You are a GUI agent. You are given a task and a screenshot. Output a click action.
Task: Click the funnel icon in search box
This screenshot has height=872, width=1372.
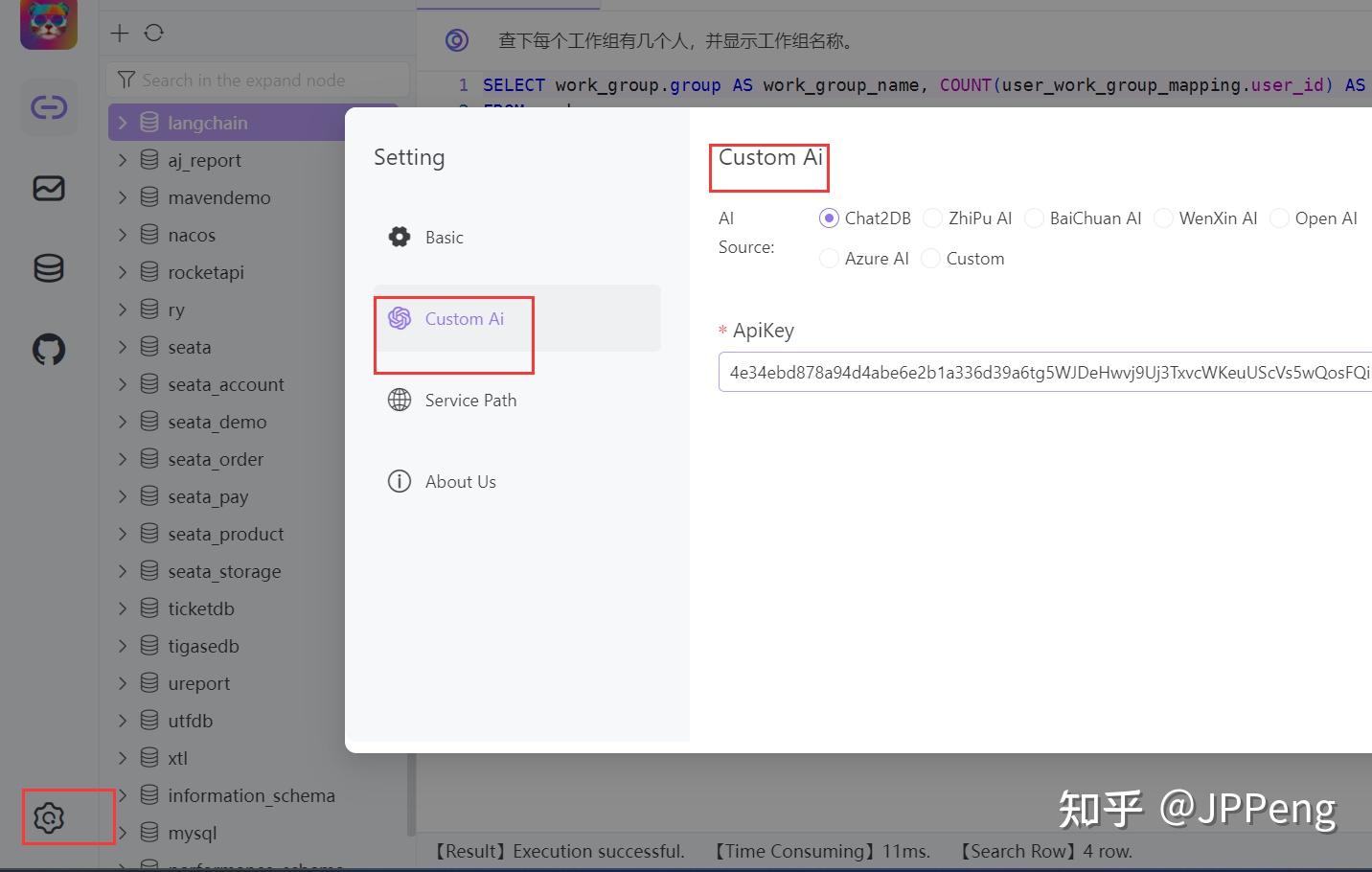coord(126,80)
